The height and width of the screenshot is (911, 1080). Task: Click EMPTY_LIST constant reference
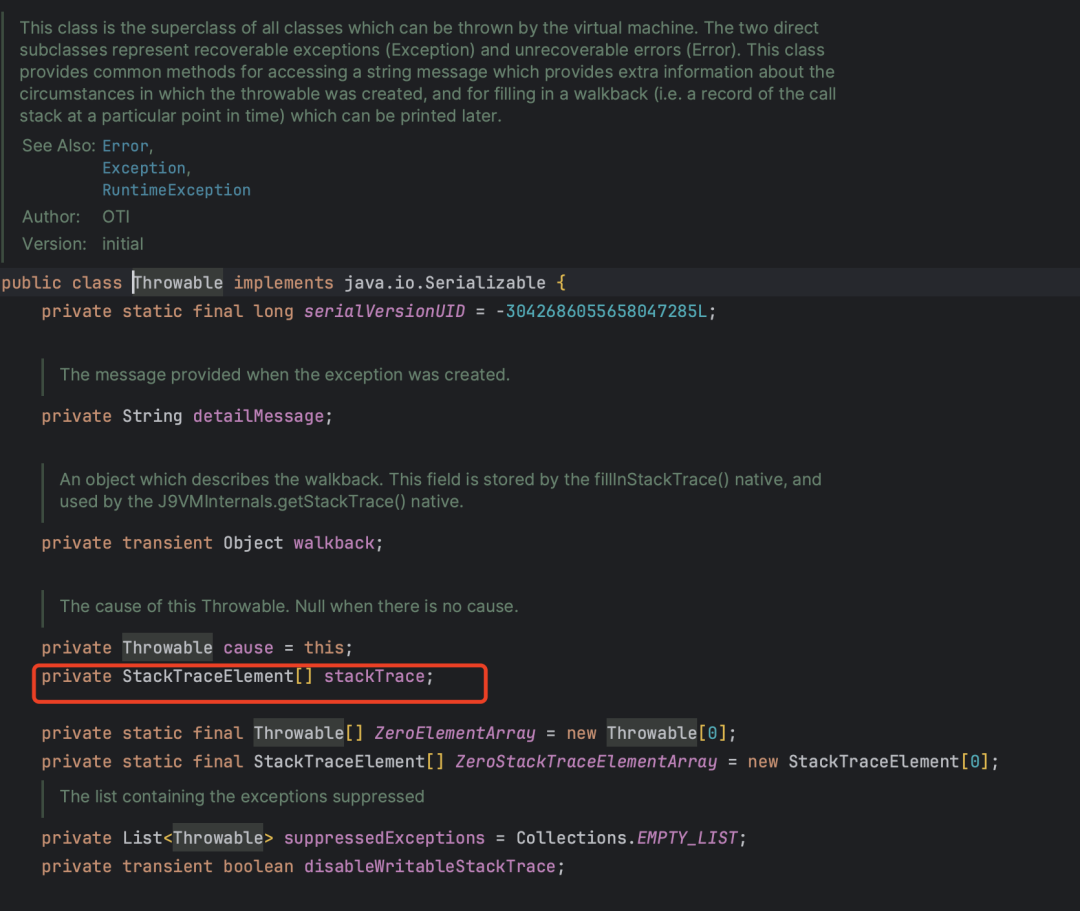click(687, 838)
